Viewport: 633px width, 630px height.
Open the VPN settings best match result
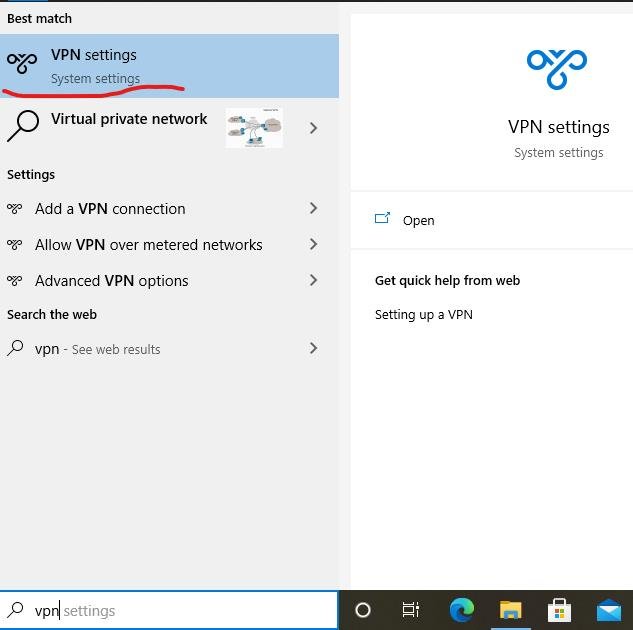(x=169, y=66)
